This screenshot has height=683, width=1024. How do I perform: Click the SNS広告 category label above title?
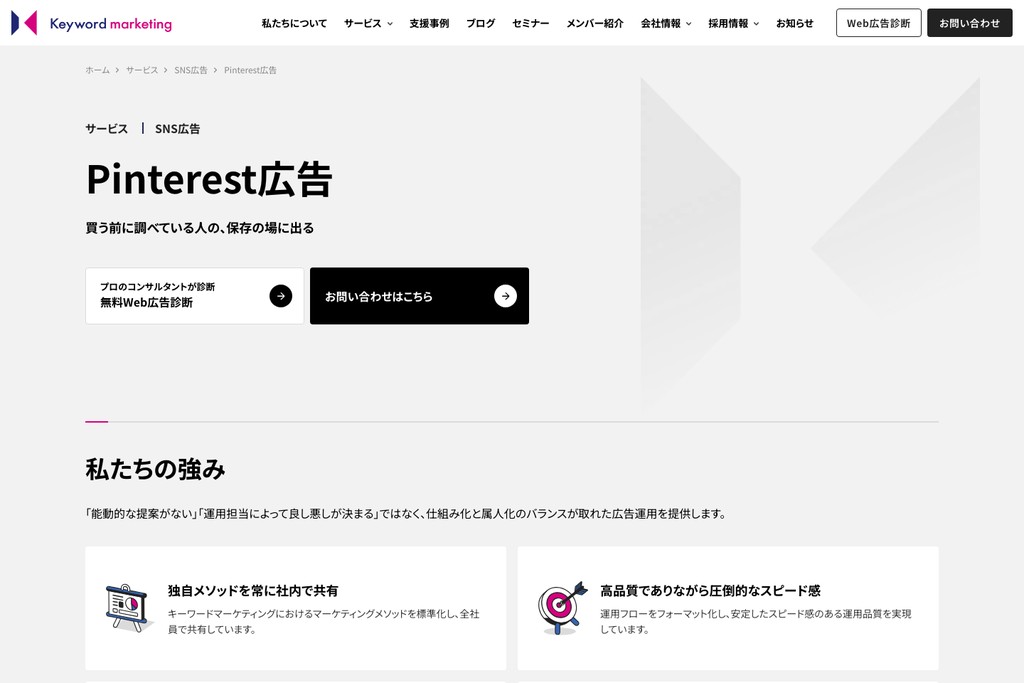point(177,129)
